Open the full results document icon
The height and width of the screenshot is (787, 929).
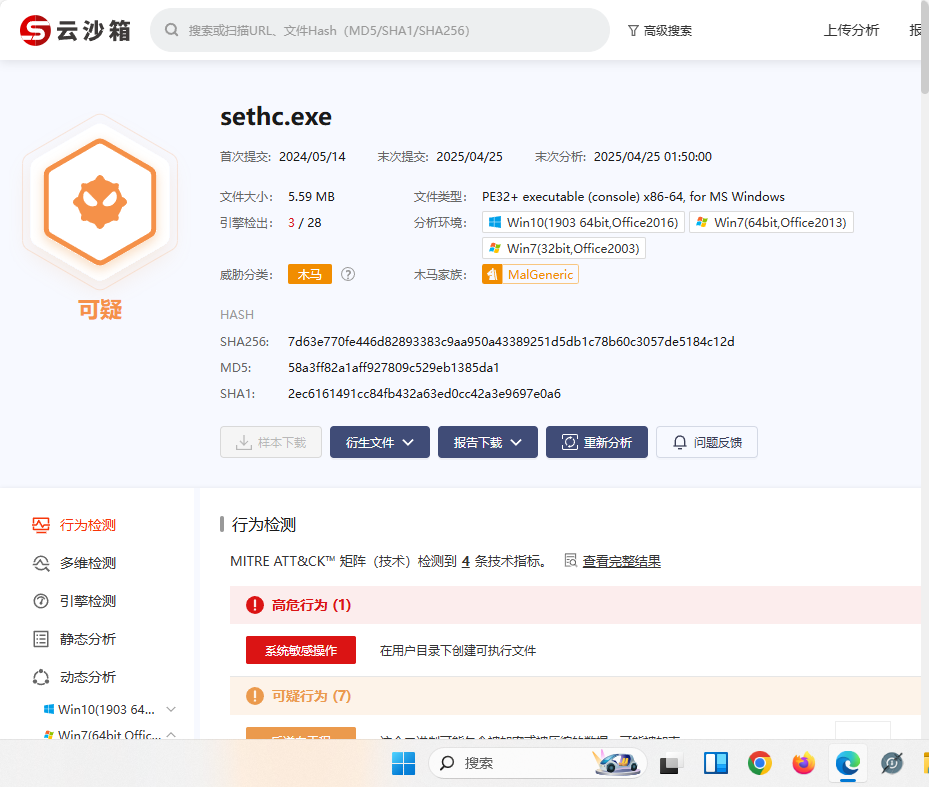pyautogui.click(x=571, y=560)
